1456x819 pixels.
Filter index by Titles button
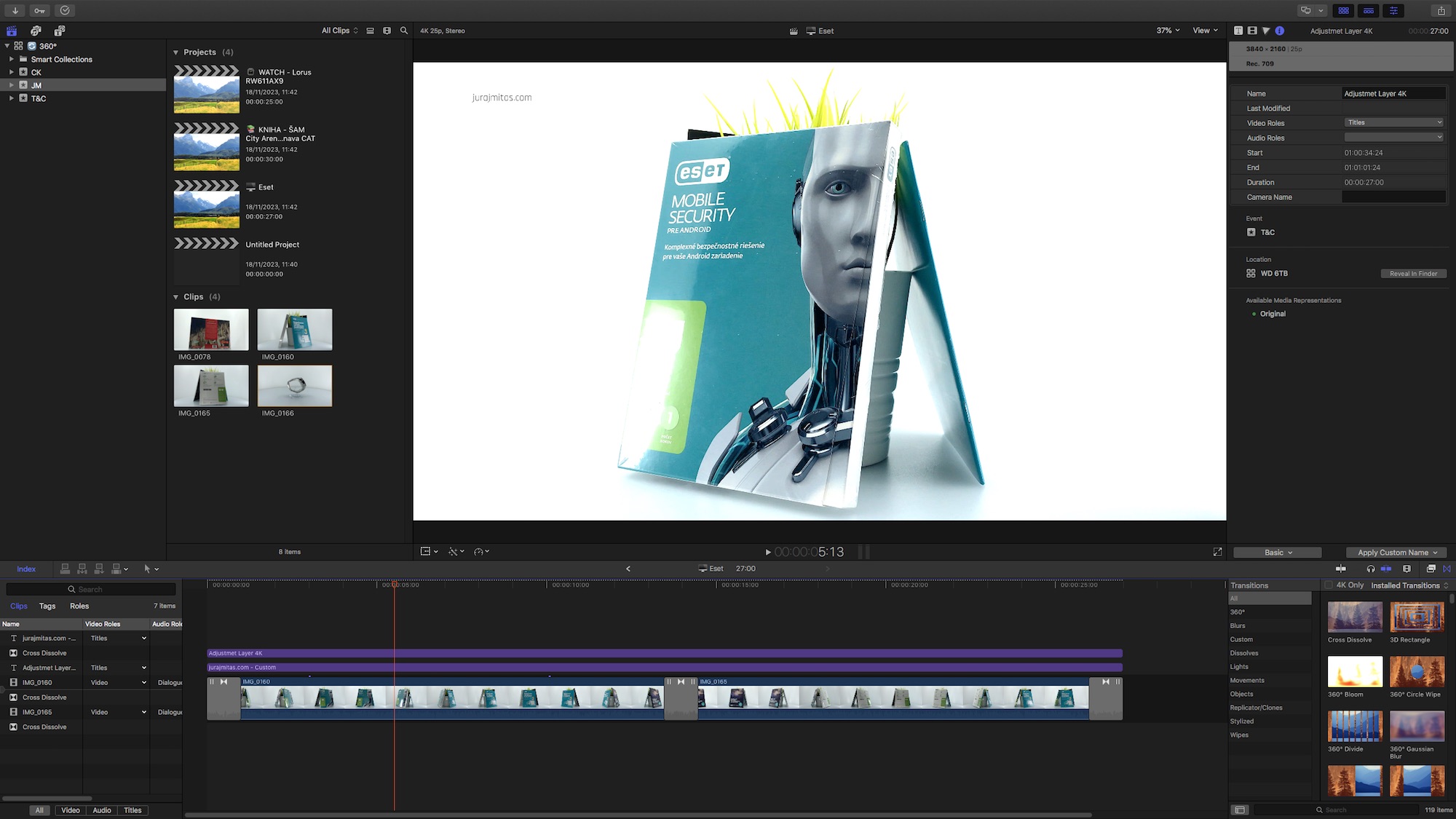pyautogui.click(x=132, y=810)
